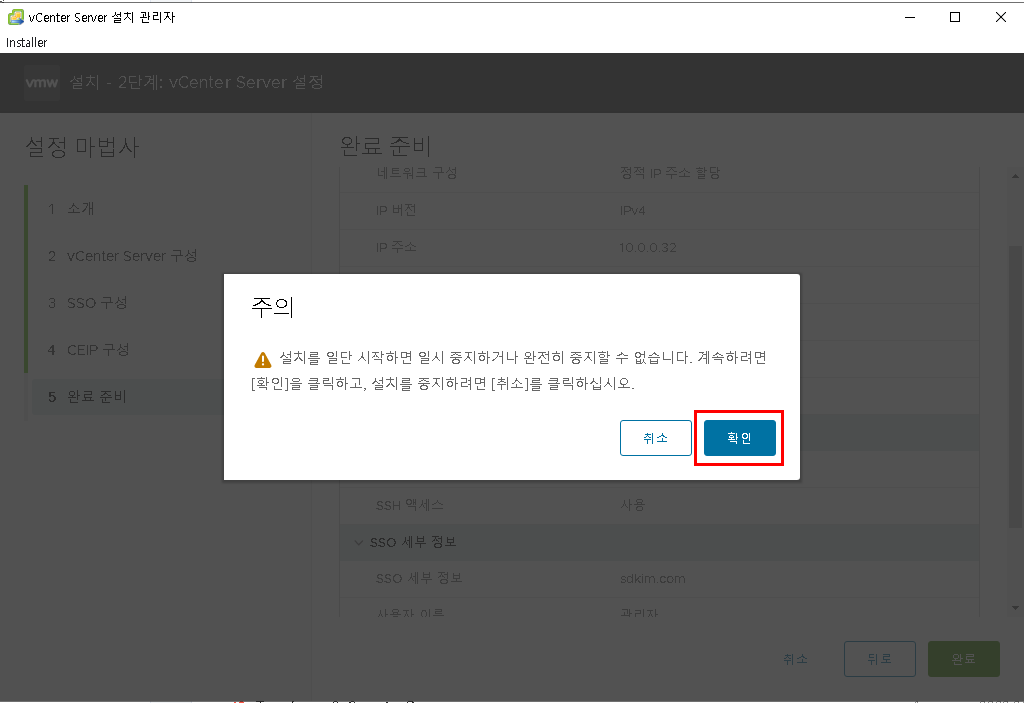Click the 뒤로 button
This screenshot has height=703, width=1024.
click(880, 659)
